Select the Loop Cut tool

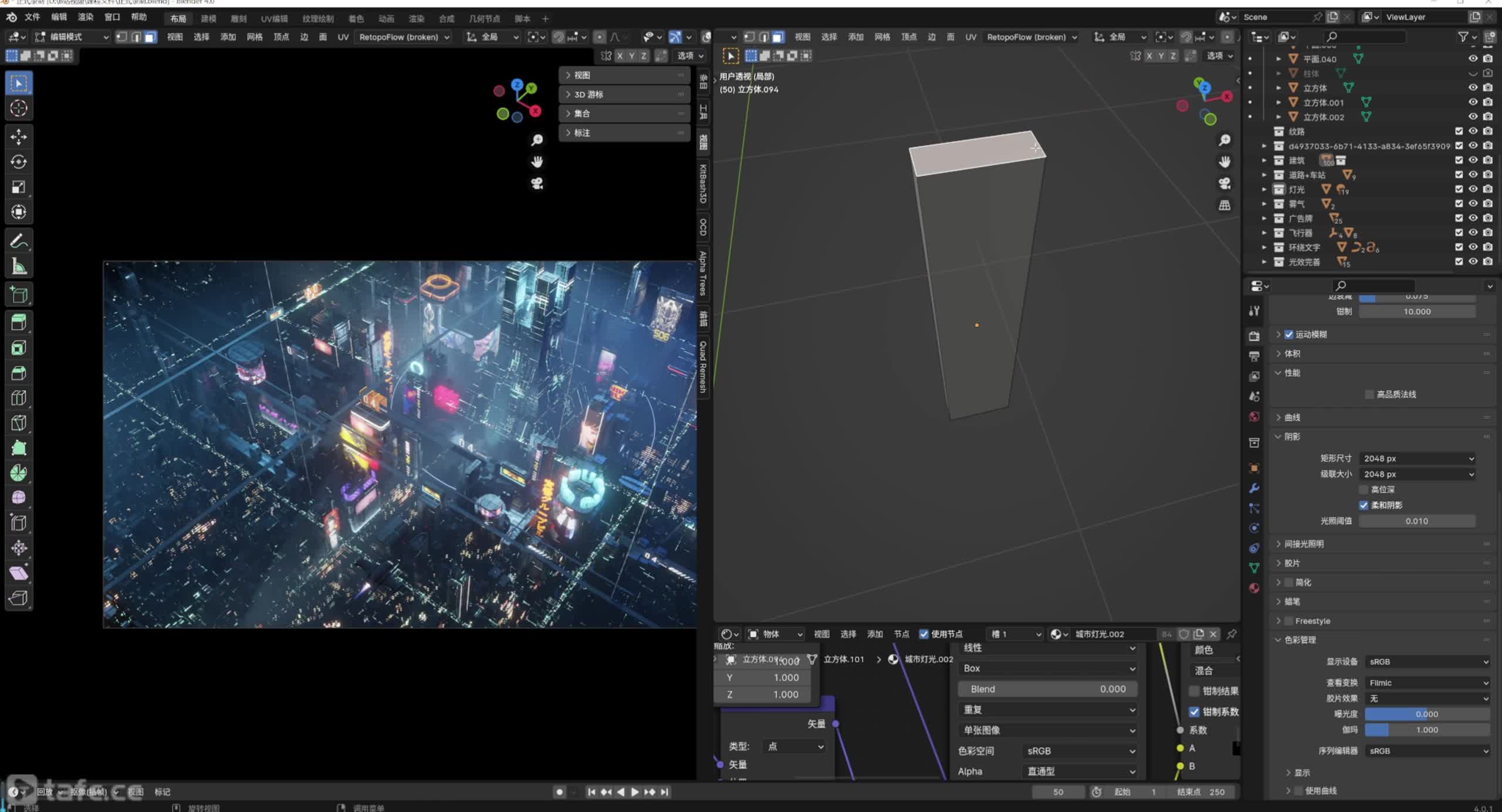click(x=19, y=398)
